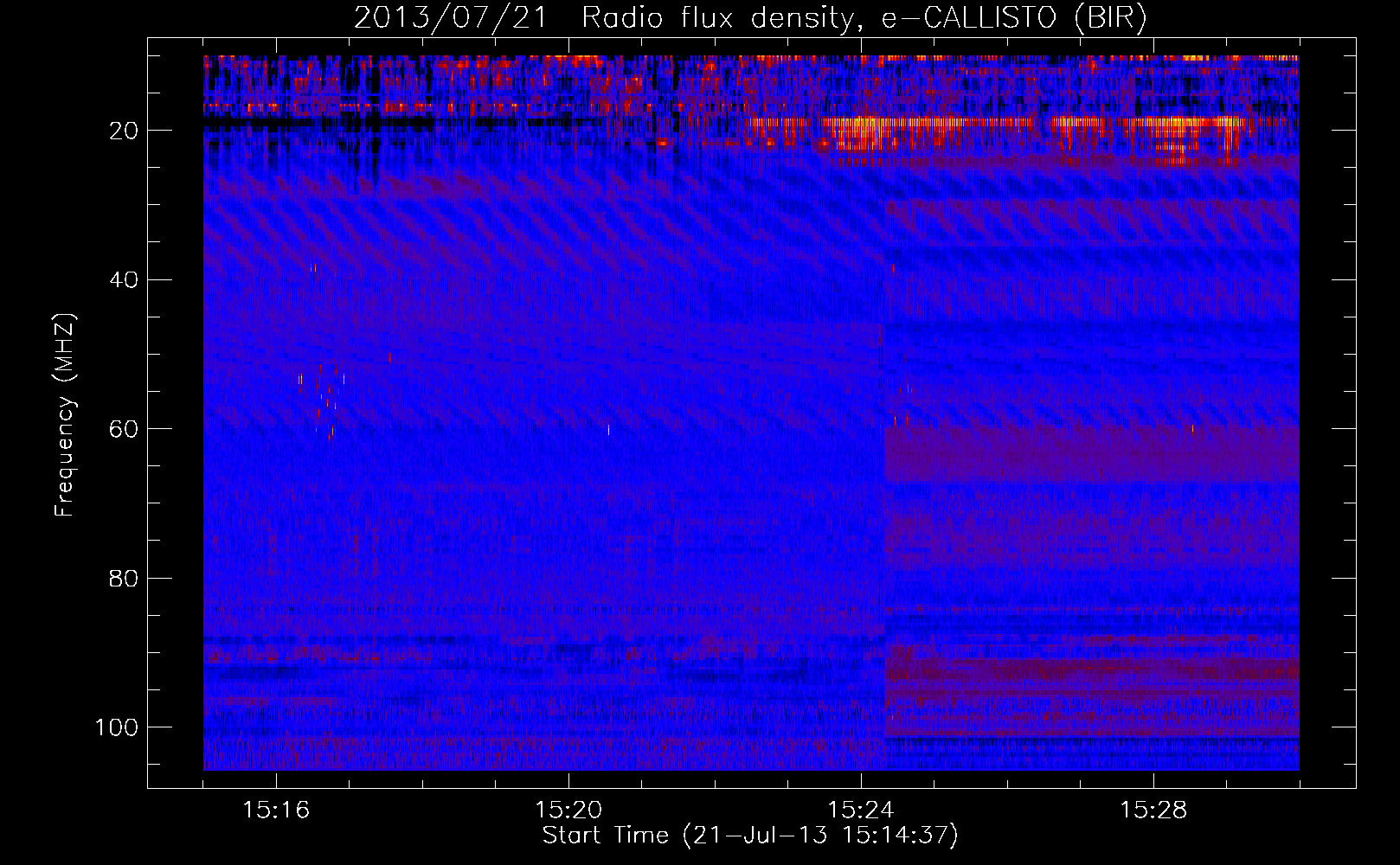The height and width of the screenshot is (865, 1400).
Task: Click the 20 frequency tick label
Action: click(124, 131)
